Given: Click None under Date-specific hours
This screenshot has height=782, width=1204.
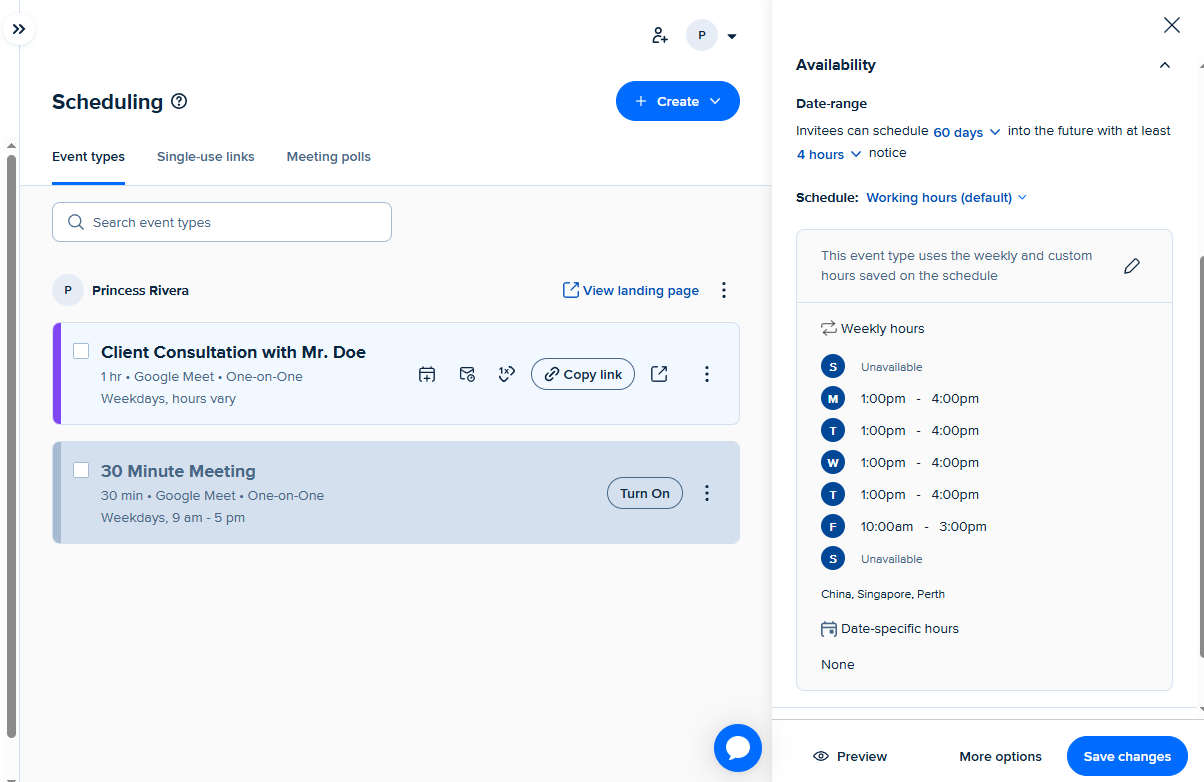Looking at the screenshot, I should coord(838,664).
